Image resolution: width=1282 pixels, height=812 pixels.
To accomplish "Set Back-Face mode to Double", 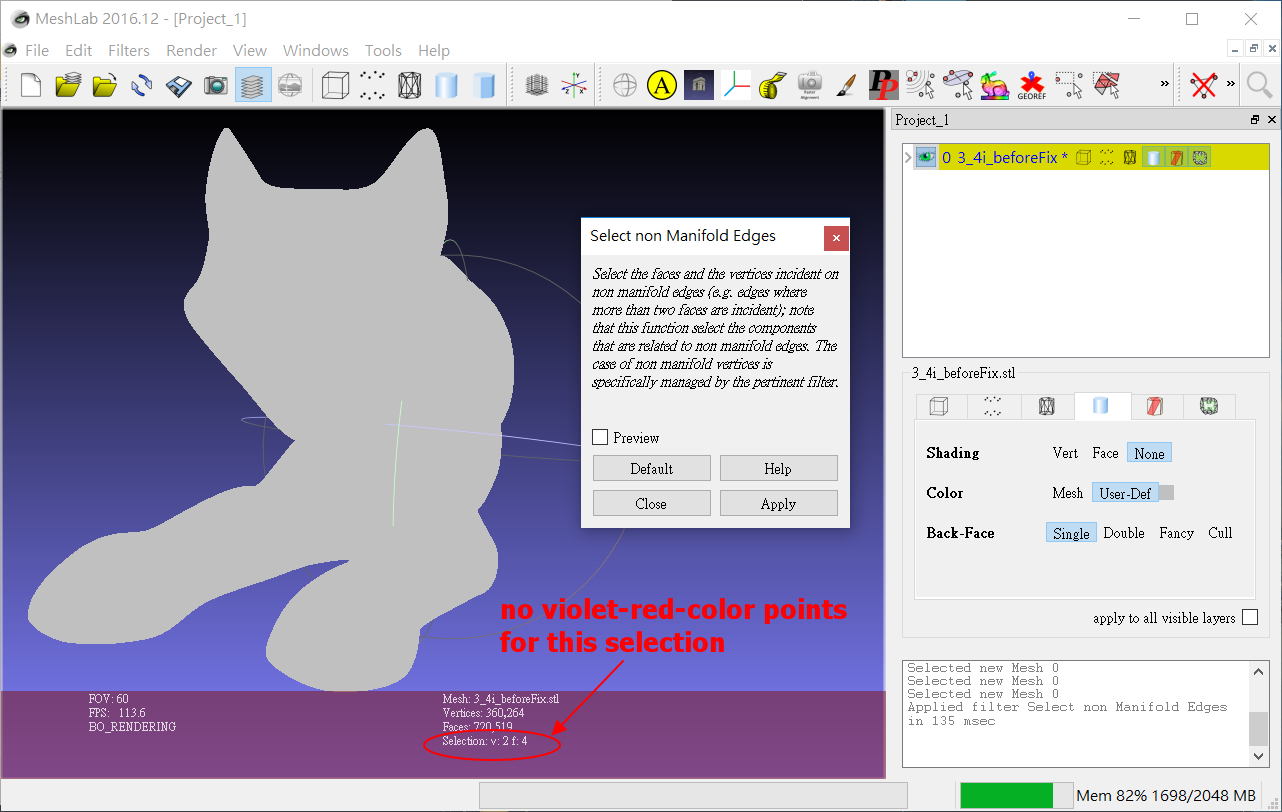I will 1124,533.
